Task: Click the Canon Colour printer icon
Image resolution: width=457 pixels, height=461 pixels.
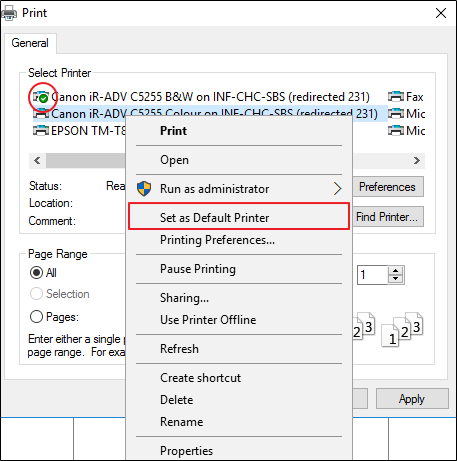Action: (41, 114)
